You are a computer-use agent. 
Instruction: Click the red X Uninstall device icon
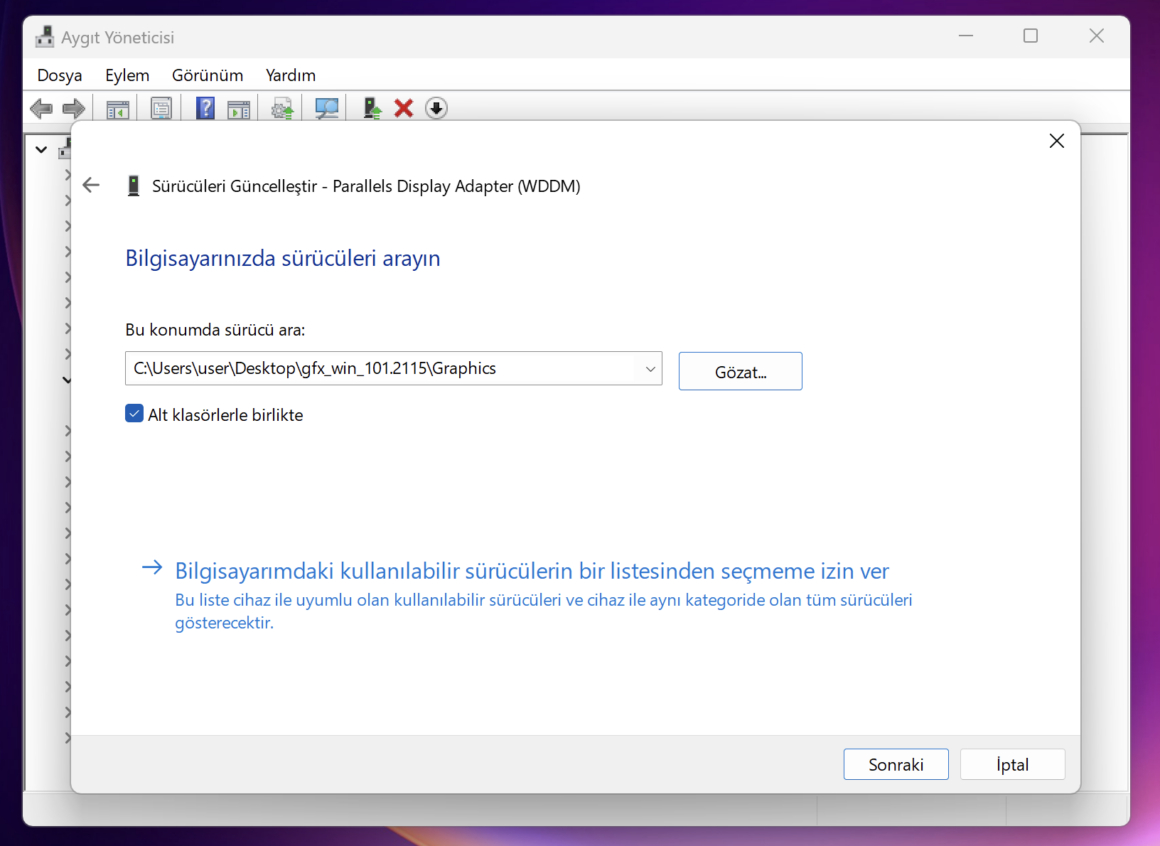[x=403, y=108]
